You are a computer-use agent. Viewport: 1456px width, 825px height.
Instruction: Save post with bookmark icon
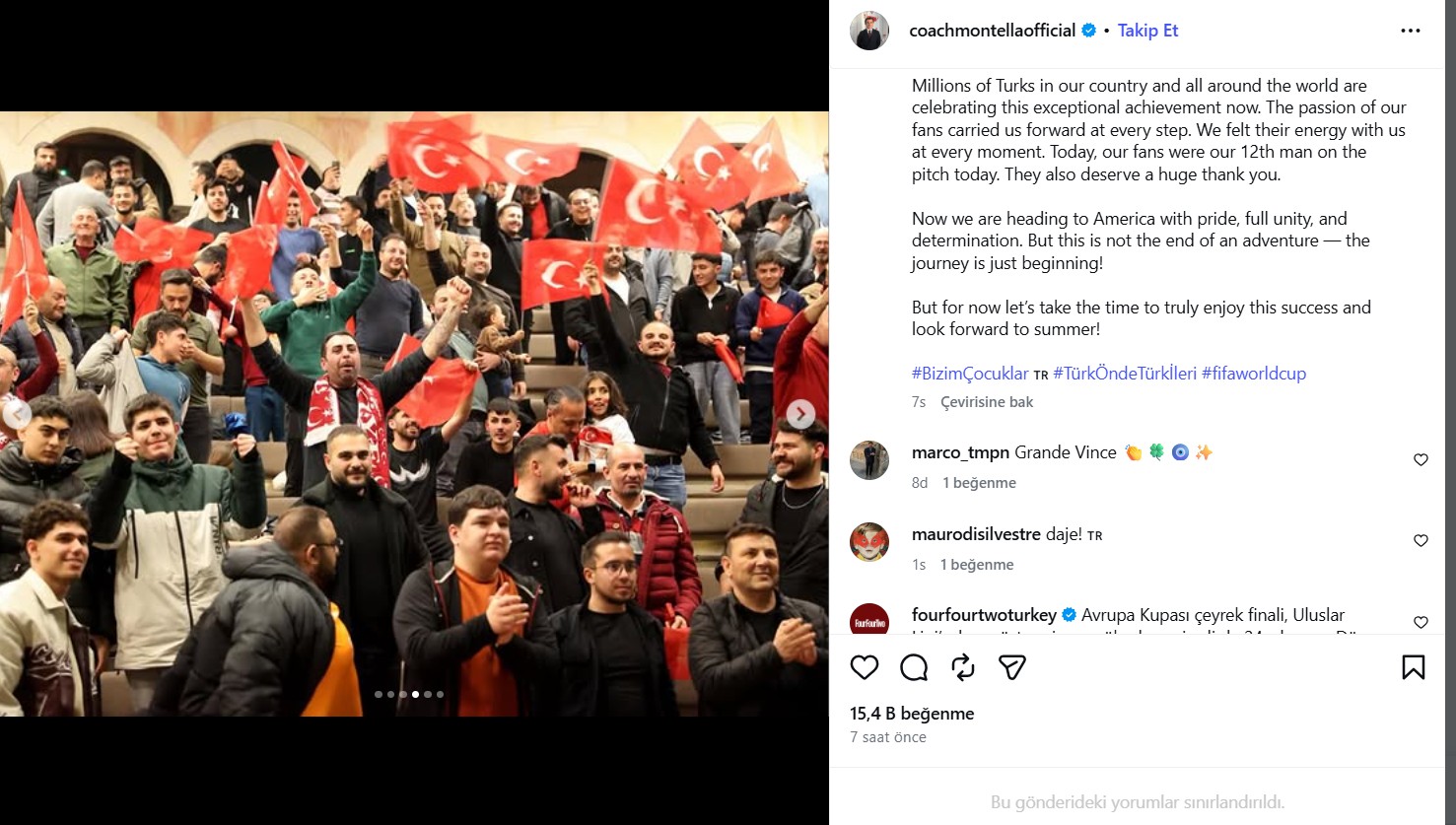[1413, 667]
